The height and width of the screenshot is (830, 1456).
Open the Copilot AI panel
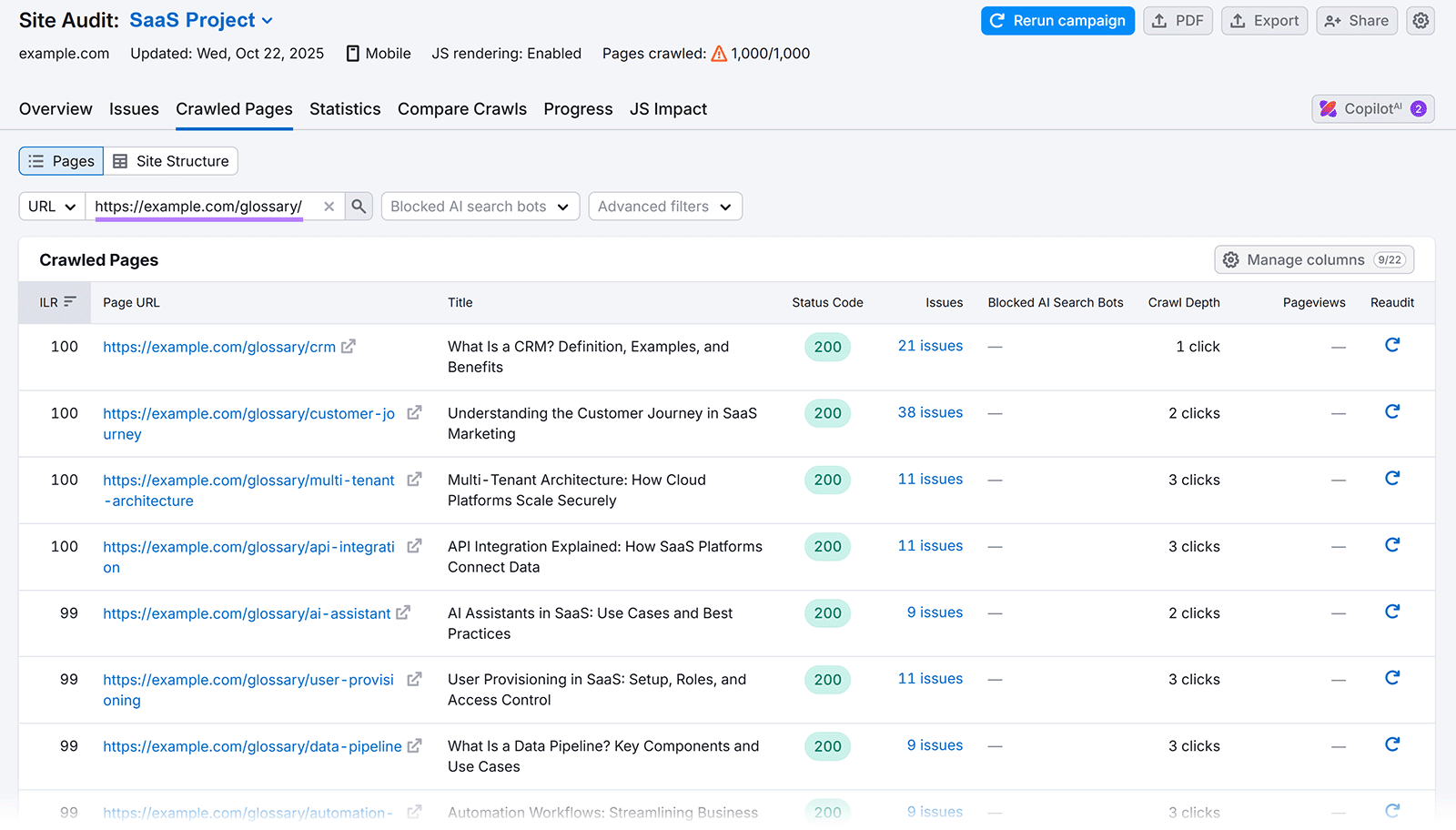(1373, 109)
